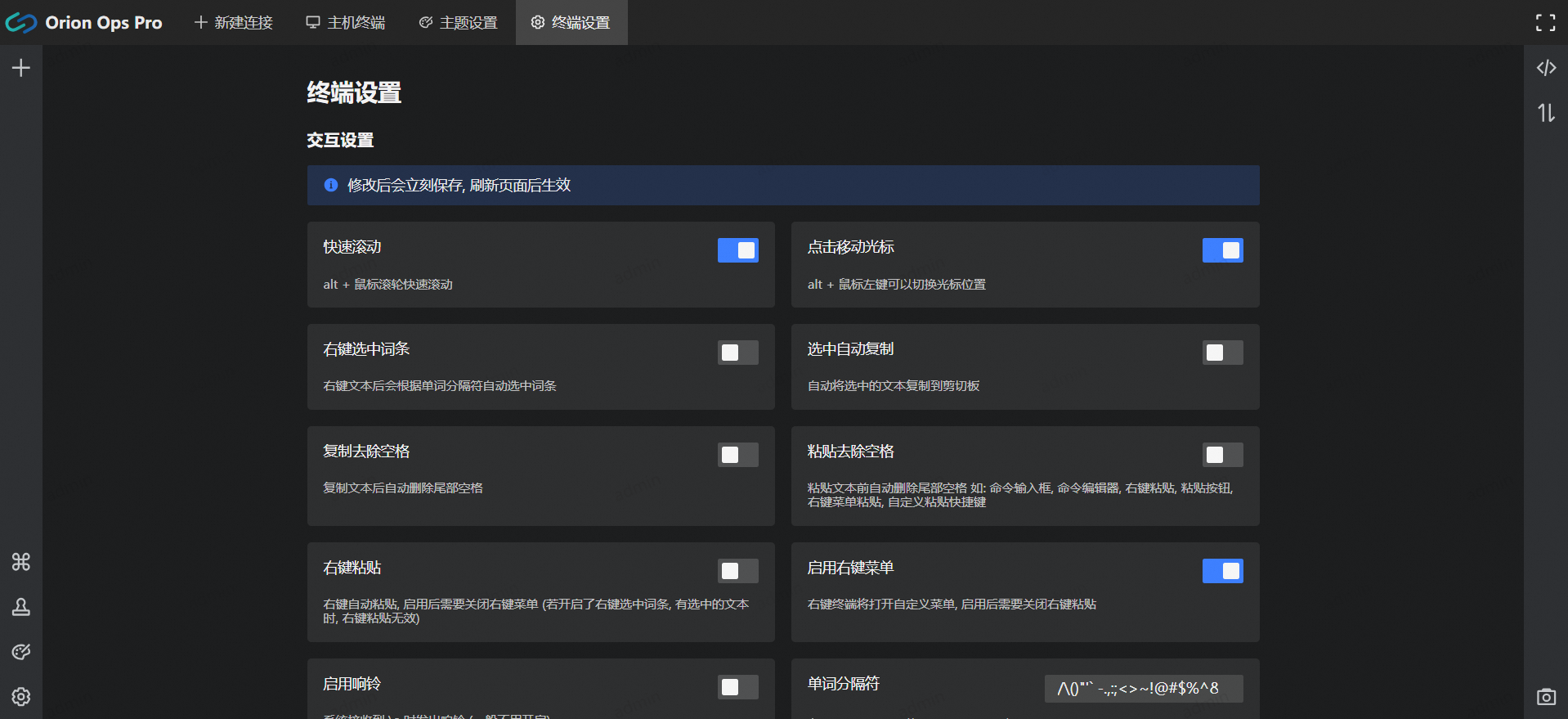Enable the 选中自动复制 toggle
Viewport: 1568px width, 719px height.
pos(1222,353)
